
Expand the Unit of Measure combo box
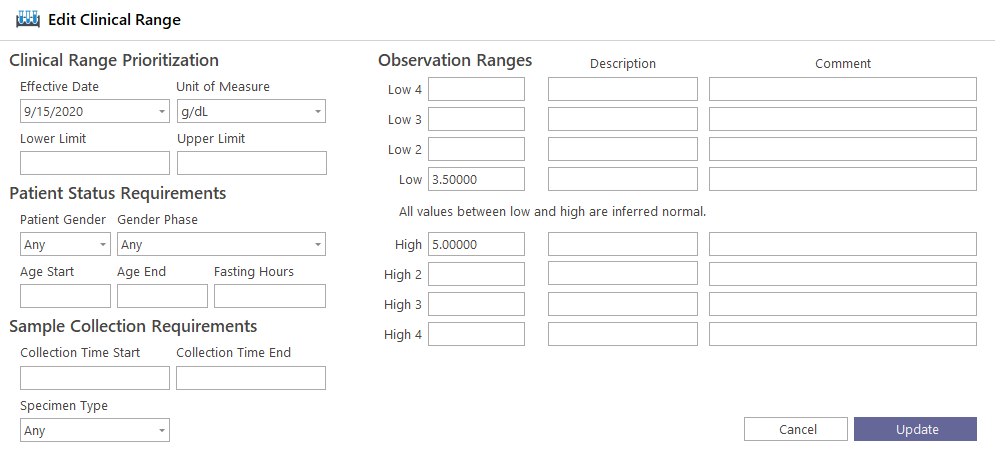251,111
